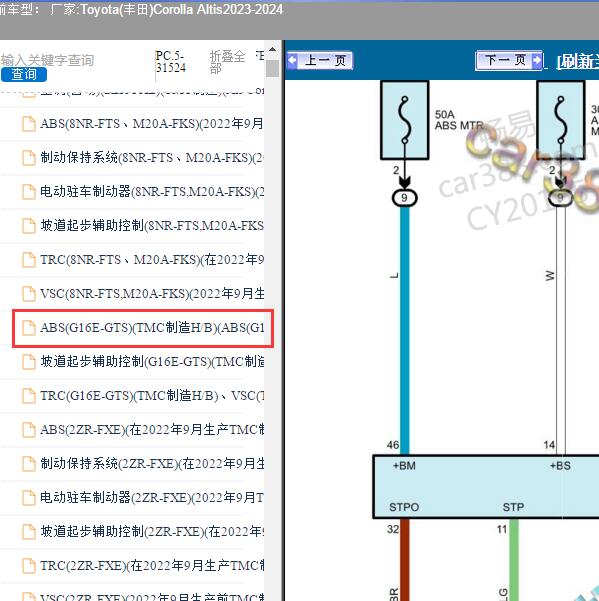Image resolution: width=599 pixels, height=601 pixels.
Task: Open VSC(8NR-FTS,M20A-FKS) entry
Action: pyautogui.click(x=152, y=294)
